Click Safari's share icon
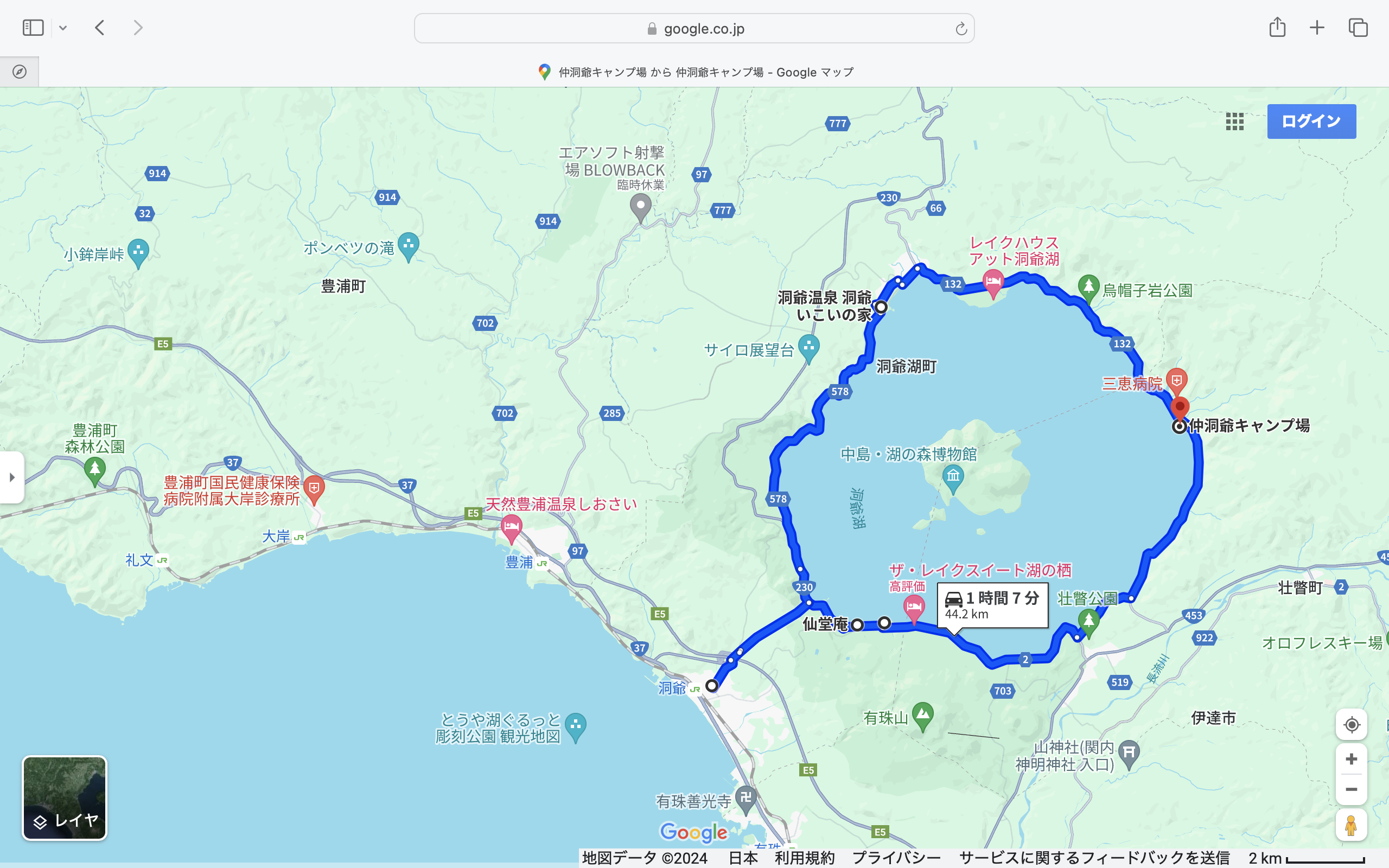 tap(1277, 28)
